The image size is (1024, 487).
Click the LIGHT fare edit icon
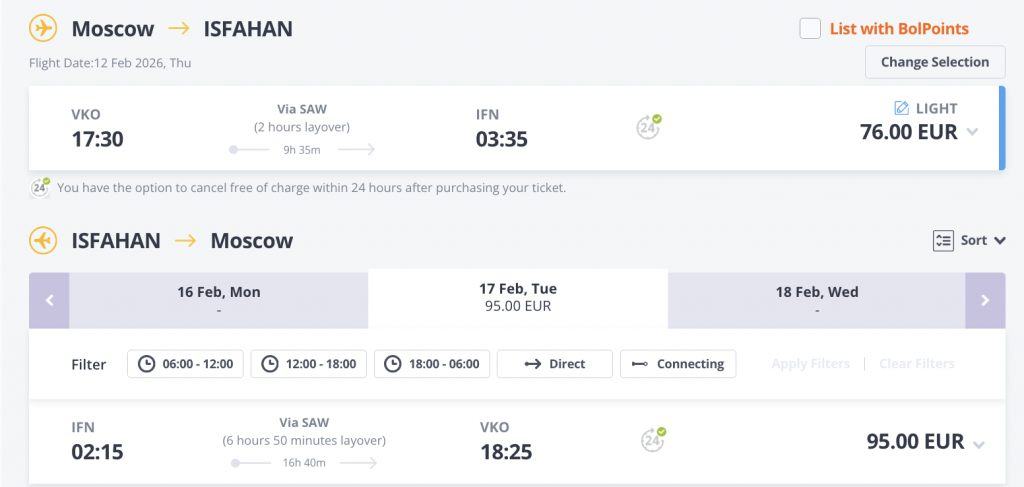click(x=901, y=108)
